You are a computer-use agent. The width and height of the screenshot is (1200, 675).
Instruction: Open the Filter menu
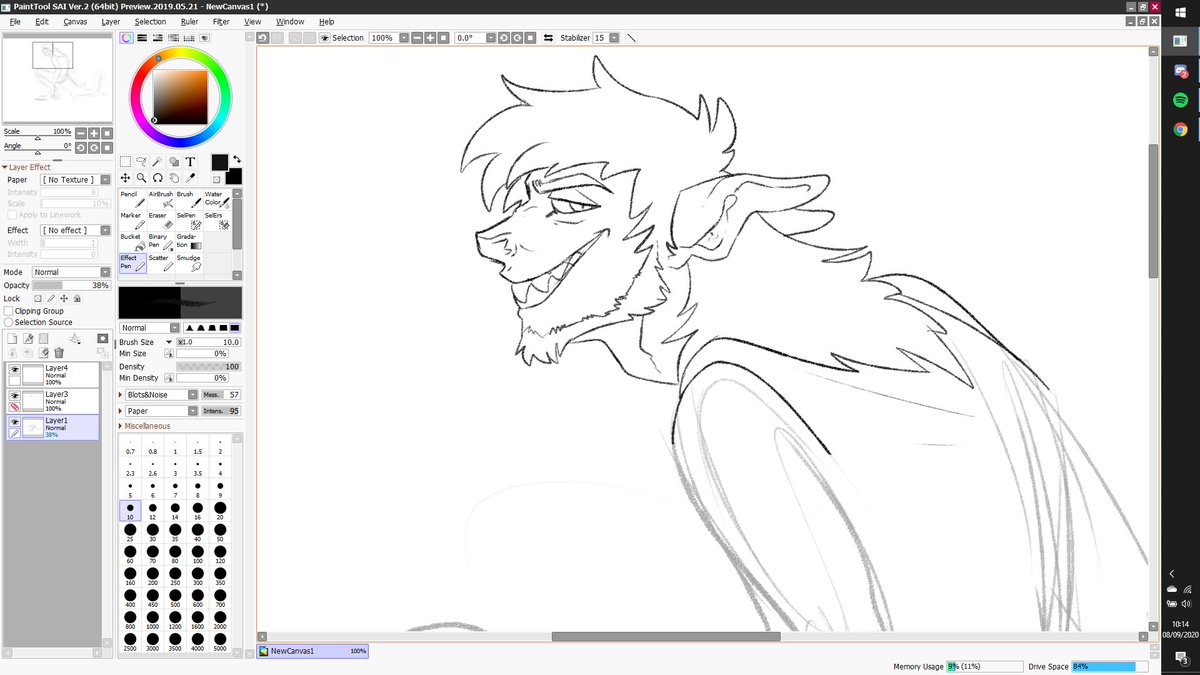click(x=221, y=21)
